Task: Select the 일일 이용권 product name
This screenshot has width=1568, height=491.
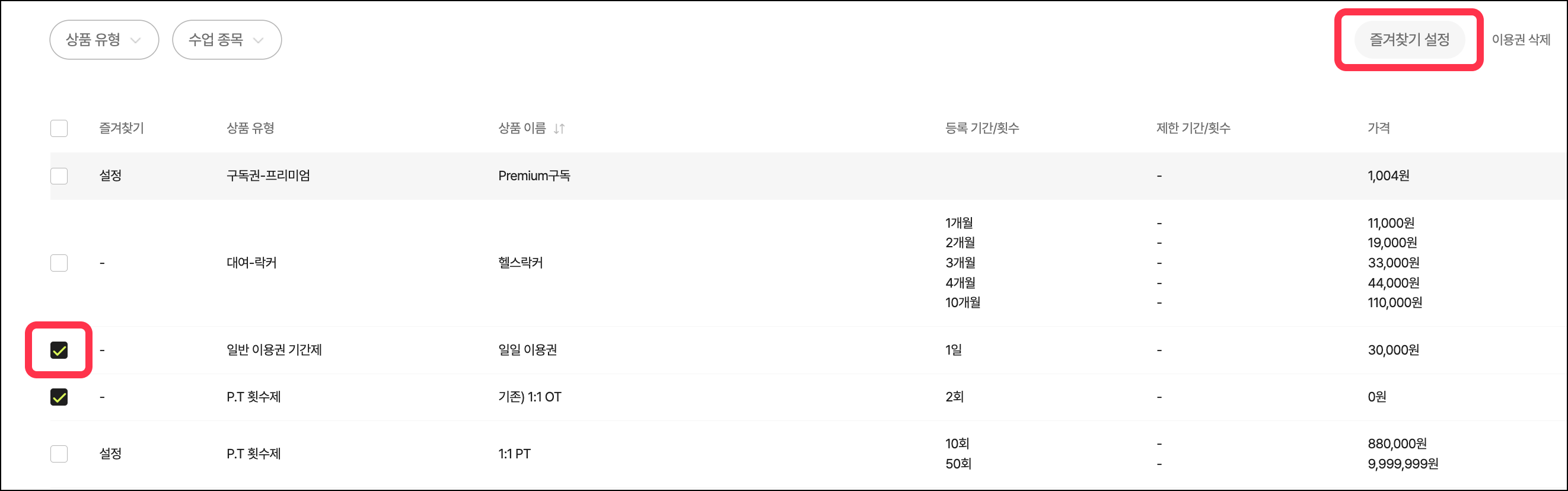Action: pyautogui.click(x=527, y=350)
